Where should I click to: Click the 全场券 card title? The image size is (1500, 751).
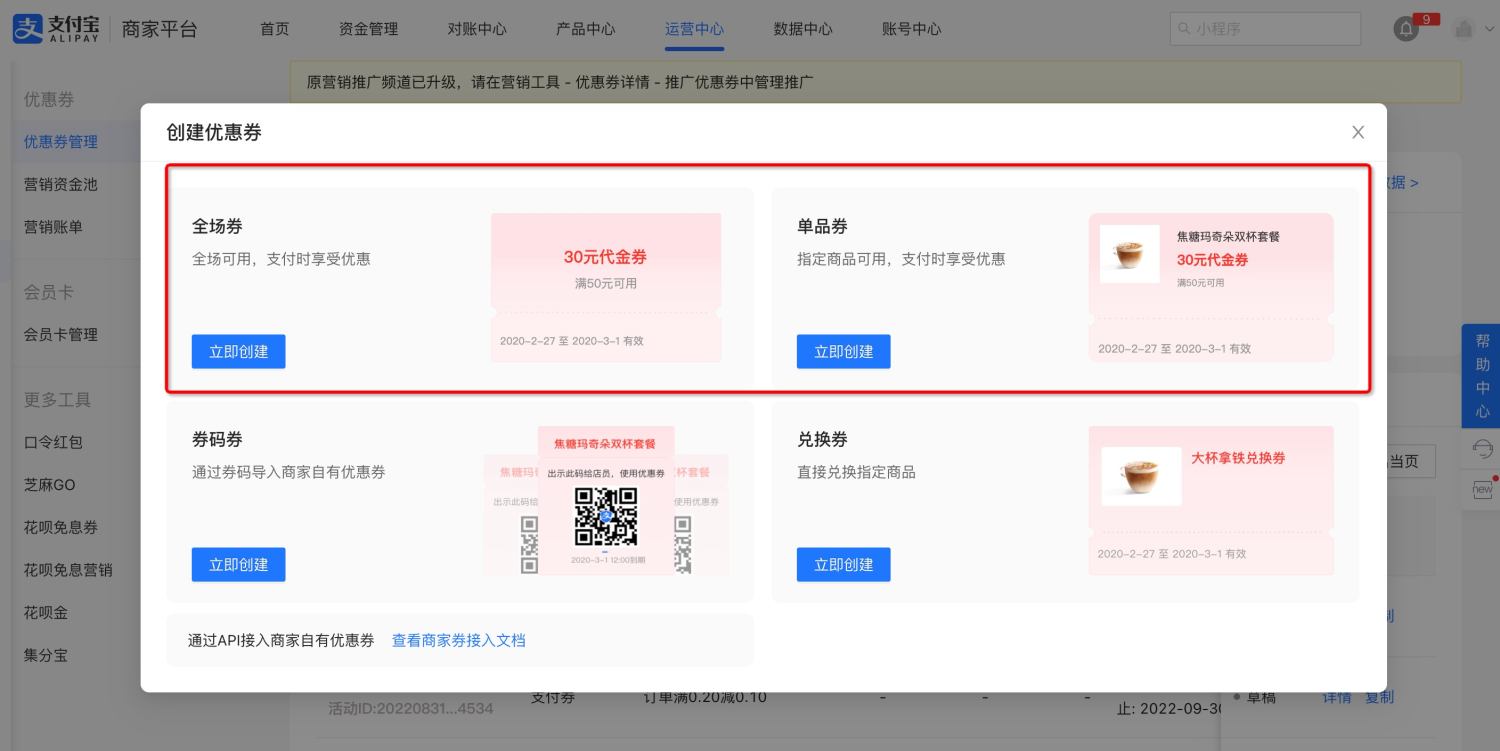(x=217, y=226)
